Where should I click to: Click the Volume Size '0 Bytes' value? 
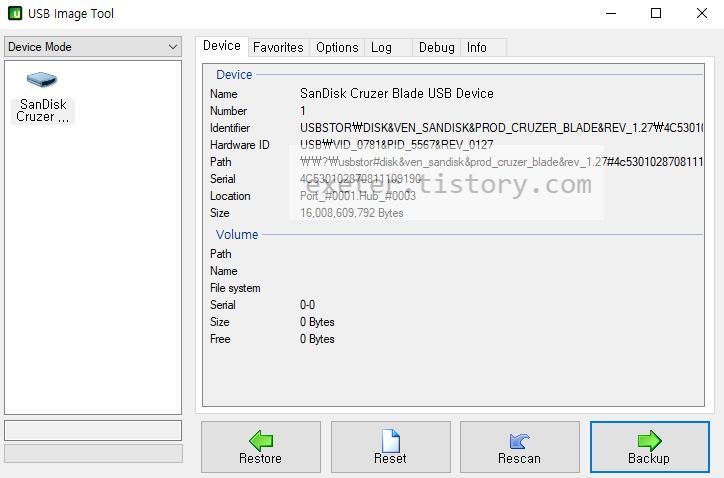pos(317,322)
